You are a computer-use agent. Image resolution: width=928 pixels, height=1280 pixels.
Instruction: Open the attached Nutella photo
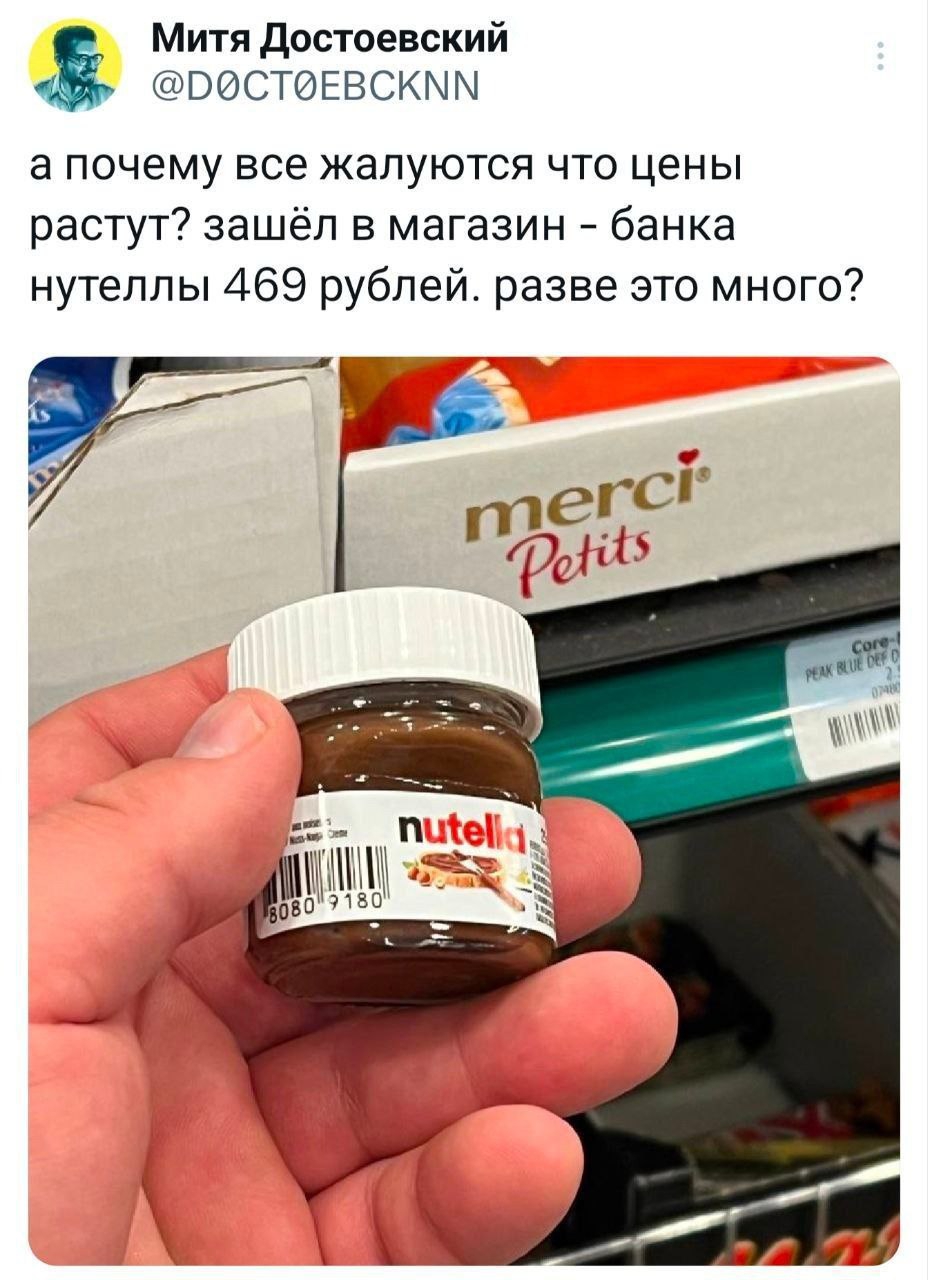click(464, 810)
